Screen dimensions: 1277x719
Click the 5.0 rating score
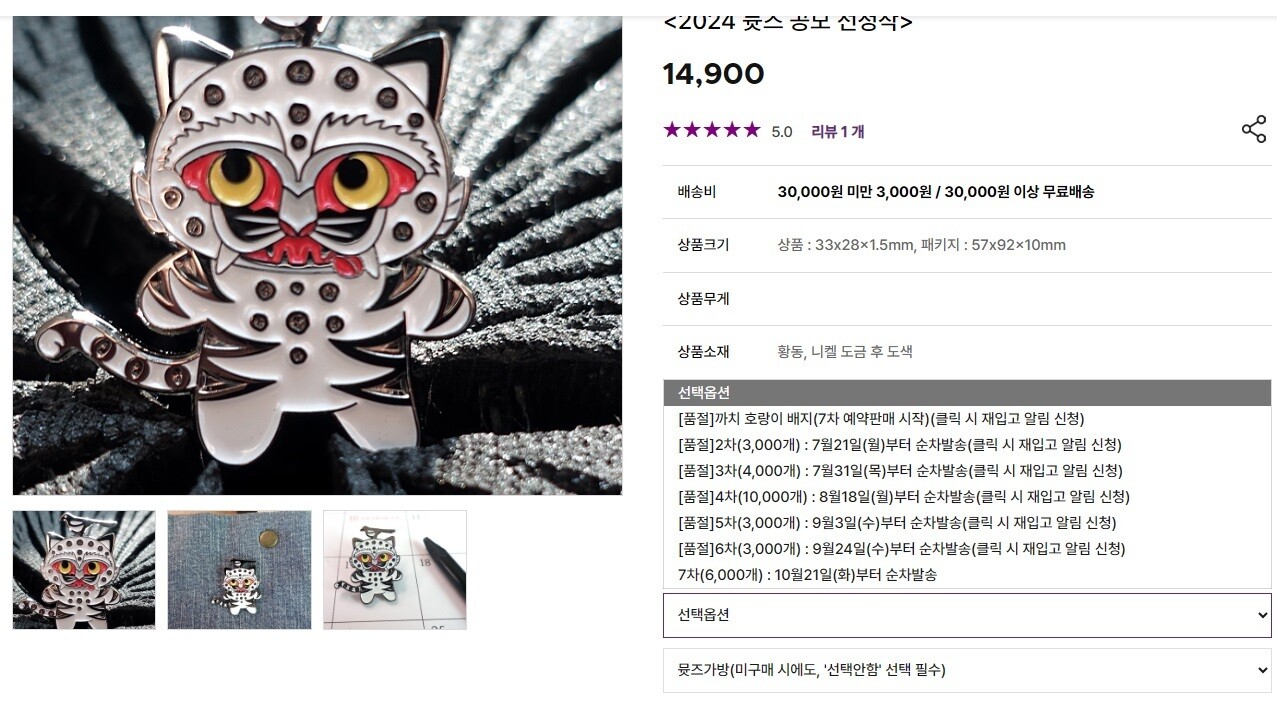click(782, 132)
